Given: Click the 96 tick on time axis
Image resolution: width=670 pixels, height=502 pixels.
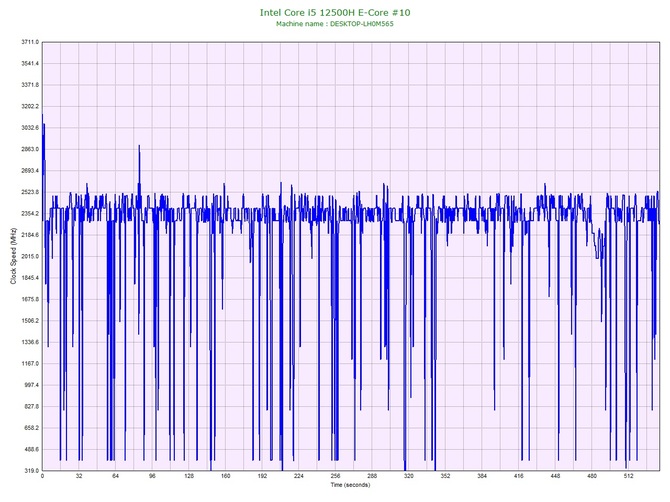Looking at the screenshot, I should pyautogui.click(x=152, y=476).
